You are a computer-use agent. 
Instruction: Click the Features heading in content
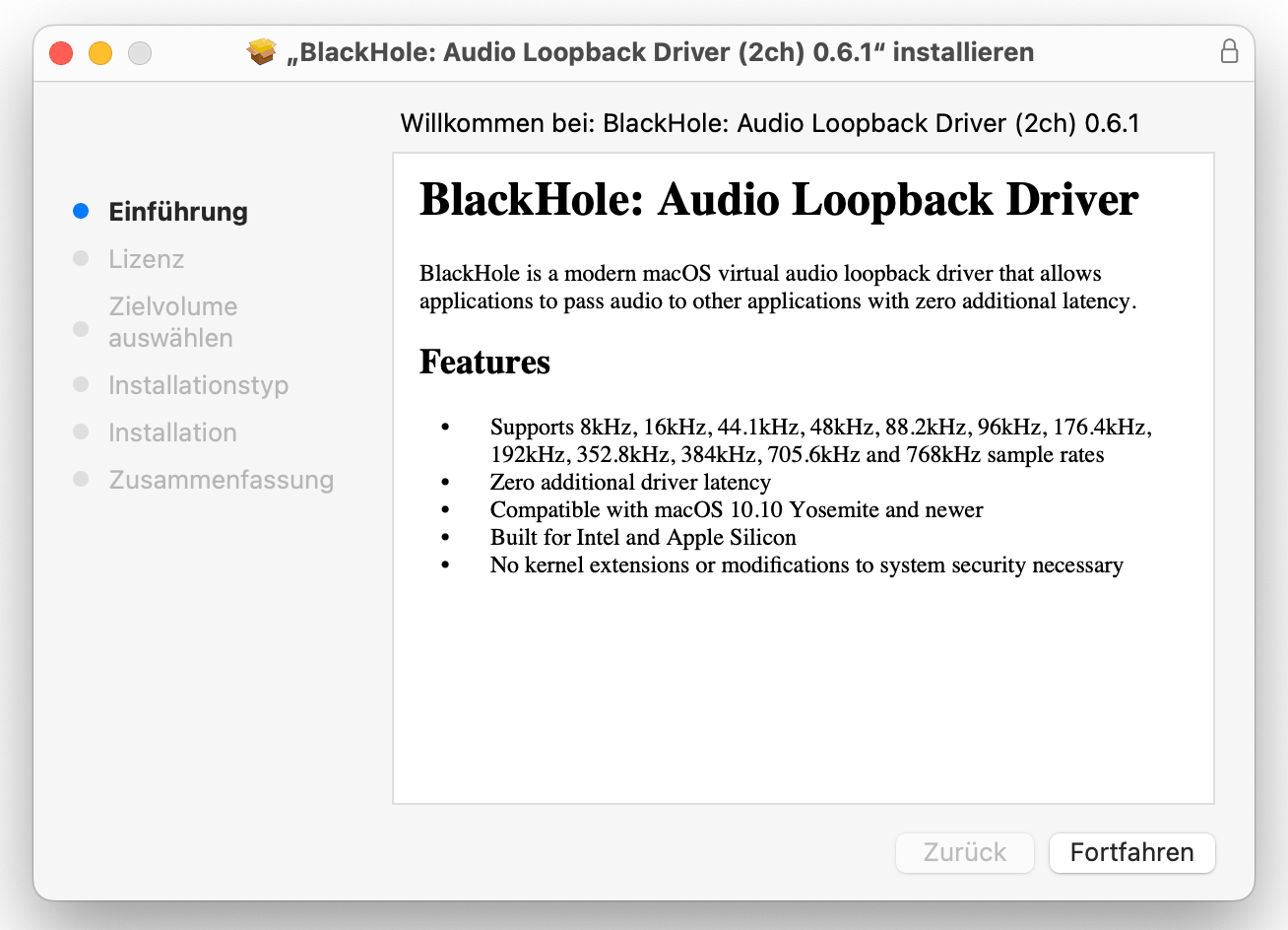(x=484, y=362)
